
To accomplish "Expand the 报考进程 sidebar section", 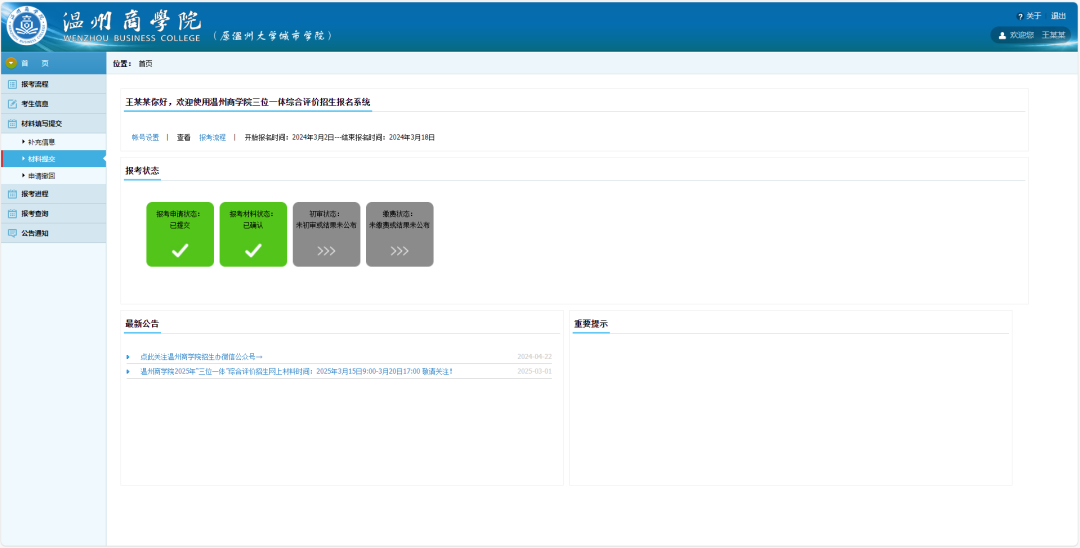I will coord(35,194).
